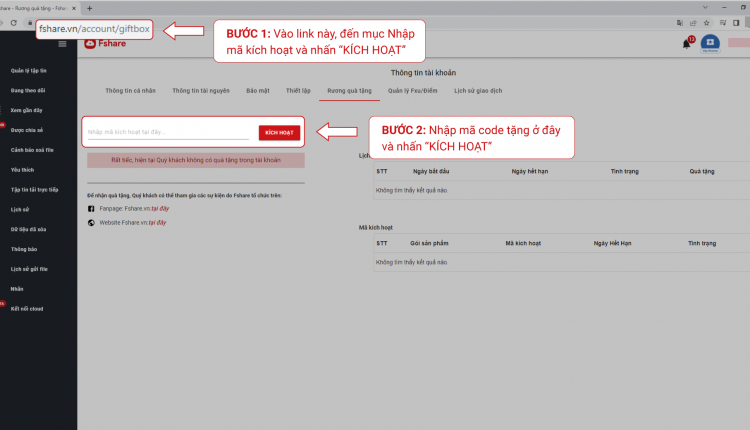Screen dimensions: 750x430
Task: Click the Ngày hết hạn column header in gift table
Action: coord(529,171)
